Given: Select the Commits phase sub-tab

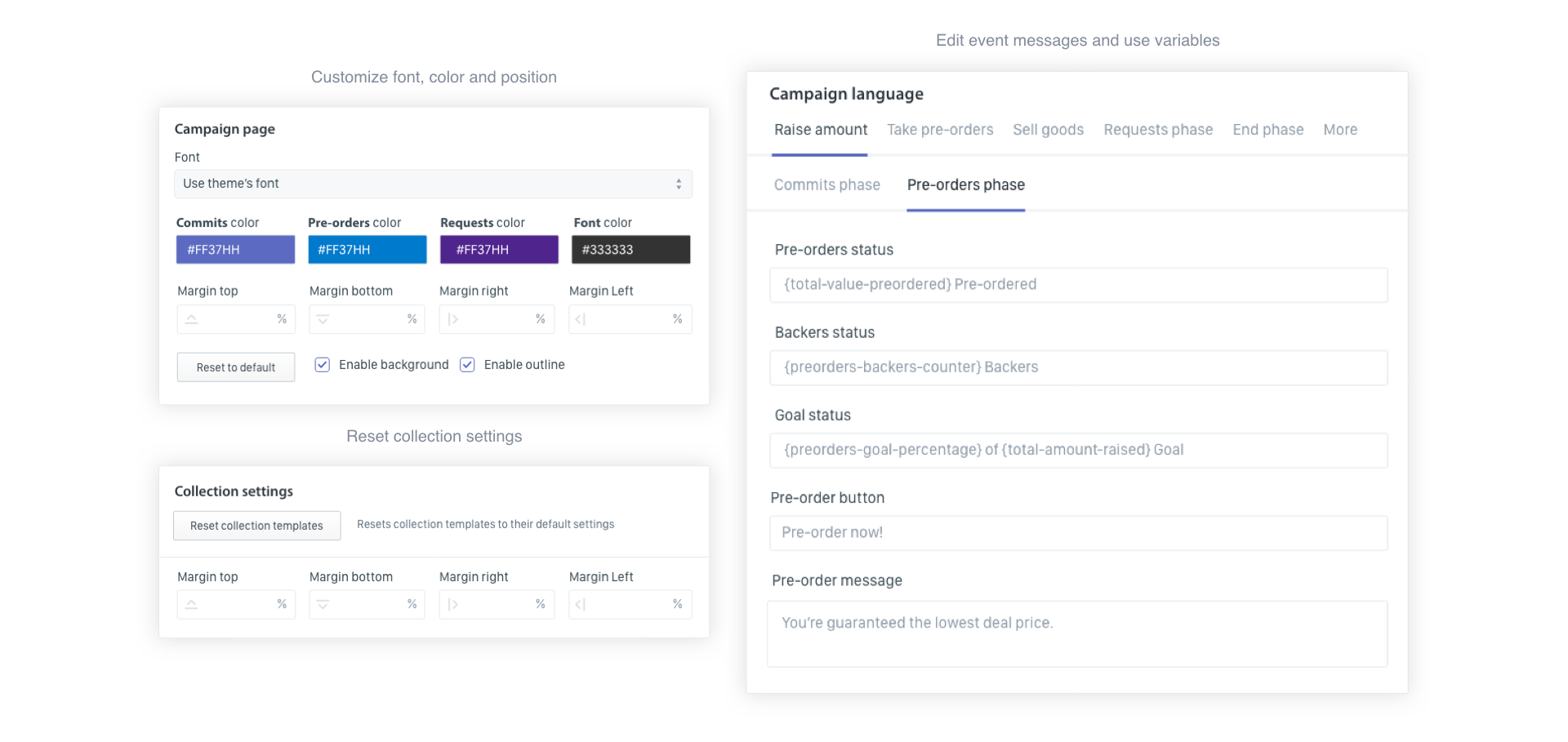Looking at the screenshot, I should 826,185.
